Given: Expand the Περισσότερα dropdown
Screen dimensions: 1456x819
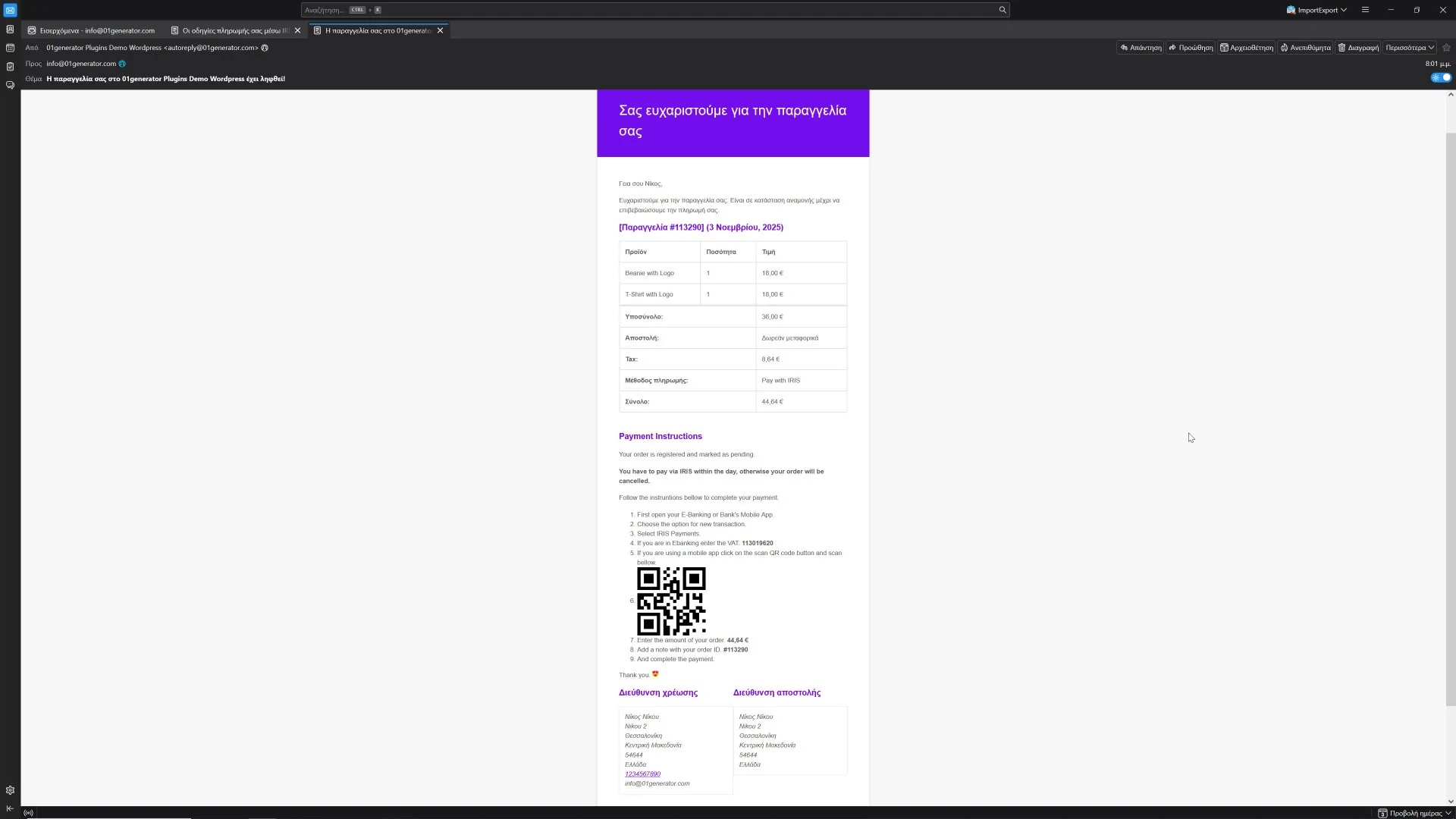Looking at the screenshot, I should [1409, 48].
